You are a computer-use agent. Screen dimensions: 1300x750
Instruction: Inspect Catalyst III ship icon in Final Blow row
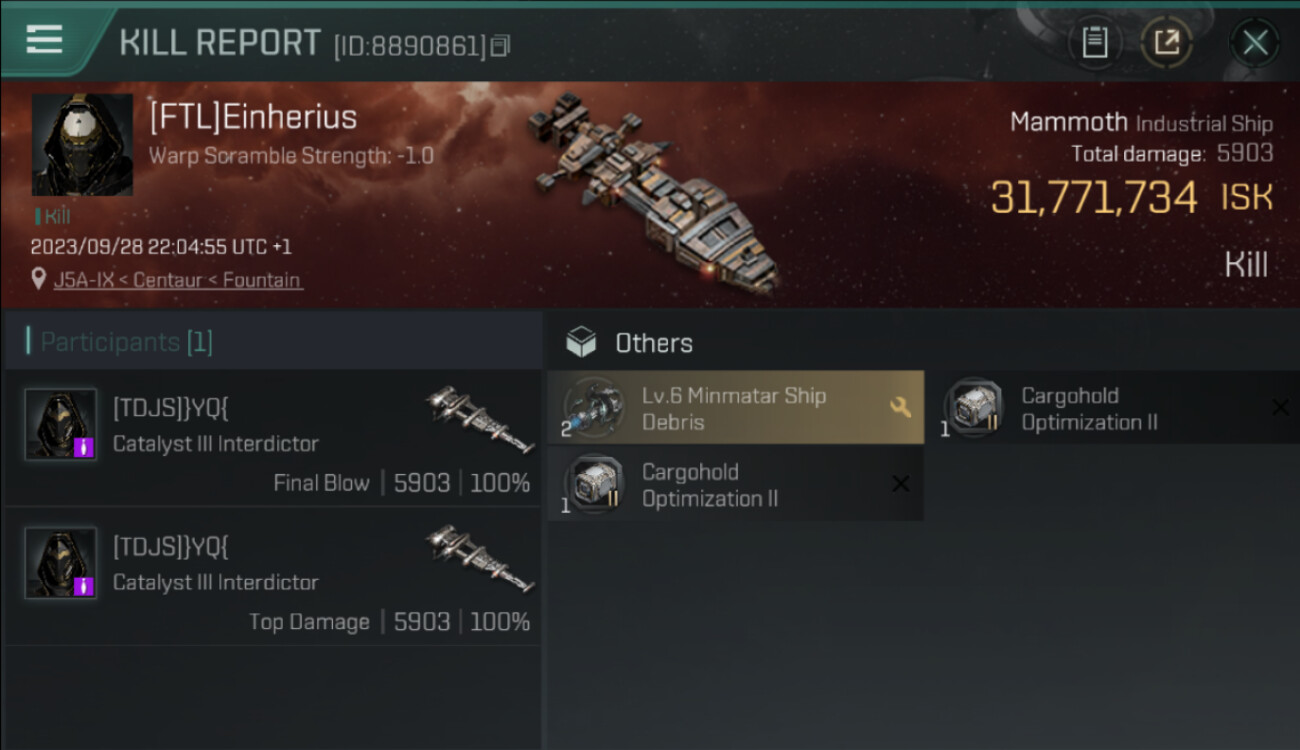pyautogui.click(x=480, y=420)
